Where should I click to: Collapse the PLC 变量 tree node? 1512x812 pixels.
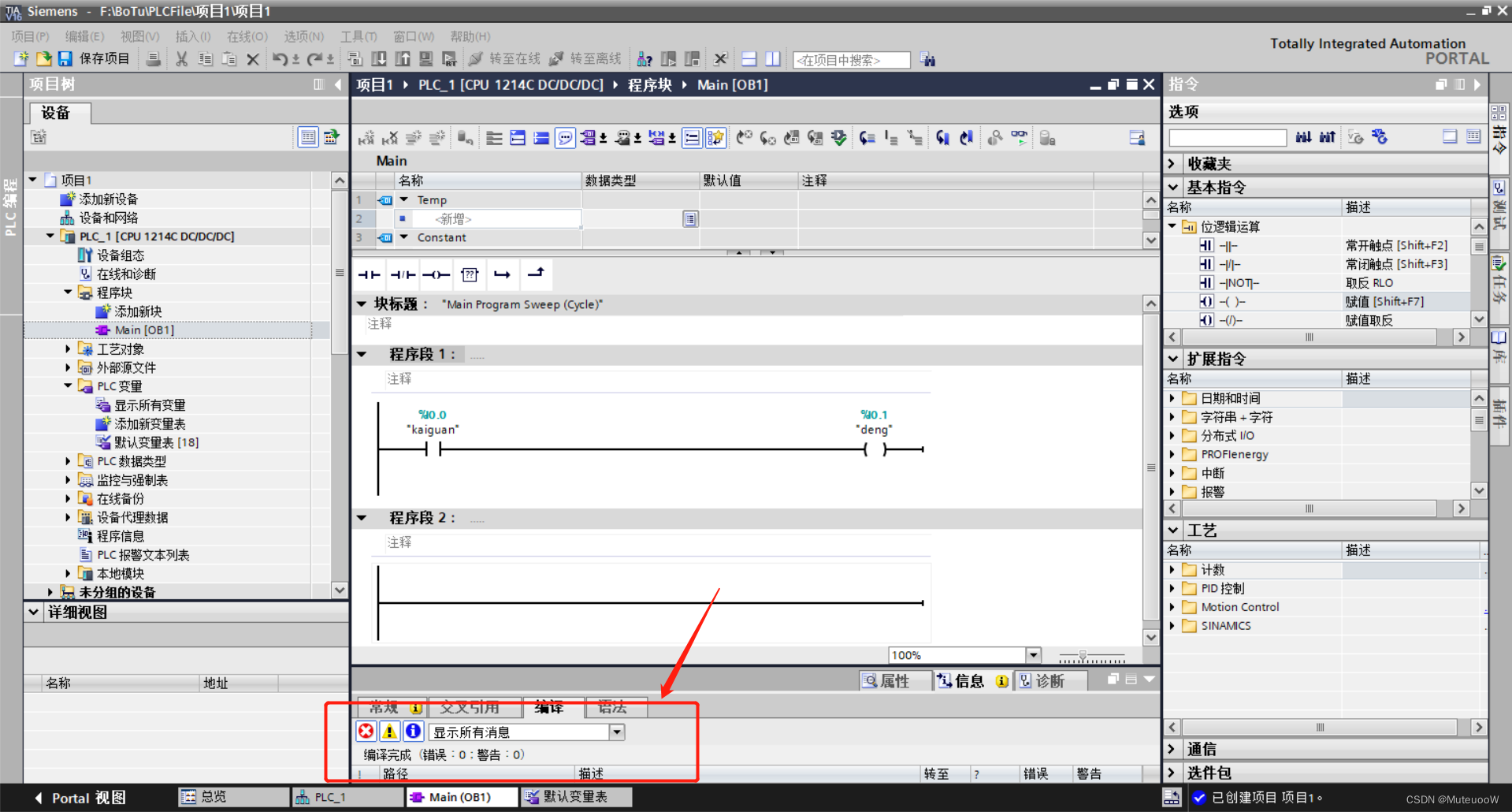click(68, 386)
